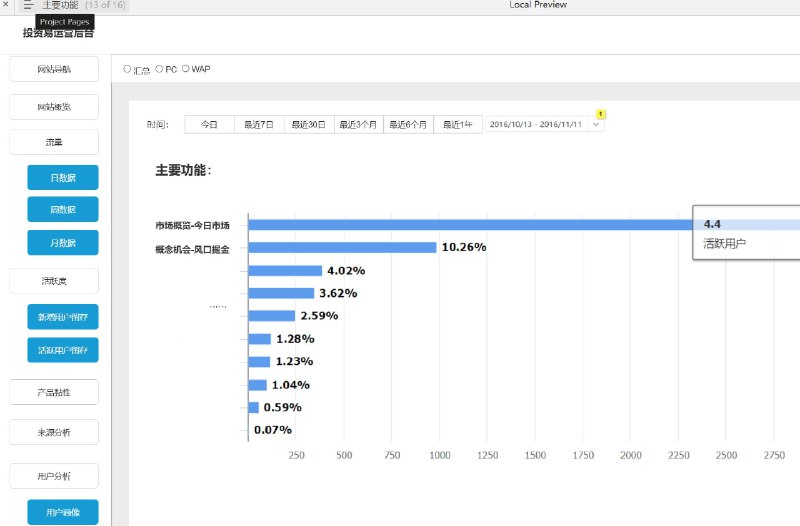The image size is (800, 526).
Task: Click the 10.26% bar for 概念机会-风口掘金
Action: pos(342,247)
